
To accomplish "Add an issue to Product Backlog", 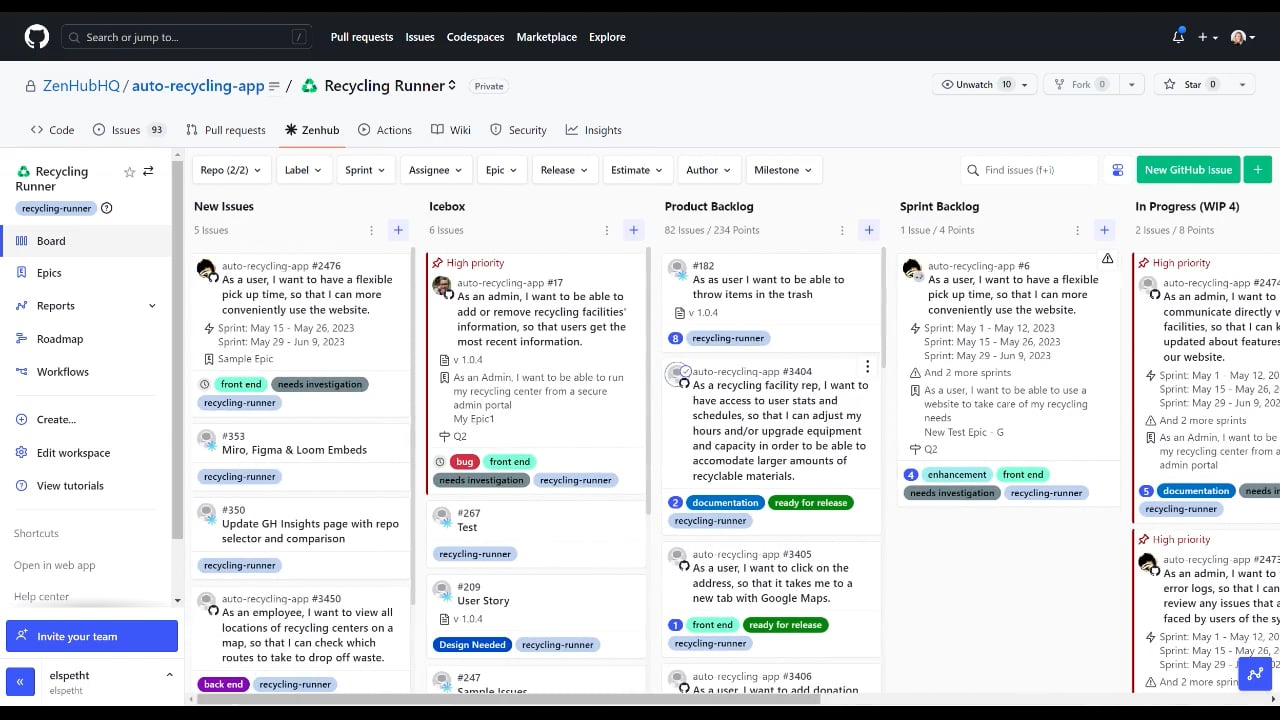I will [869, 230].
